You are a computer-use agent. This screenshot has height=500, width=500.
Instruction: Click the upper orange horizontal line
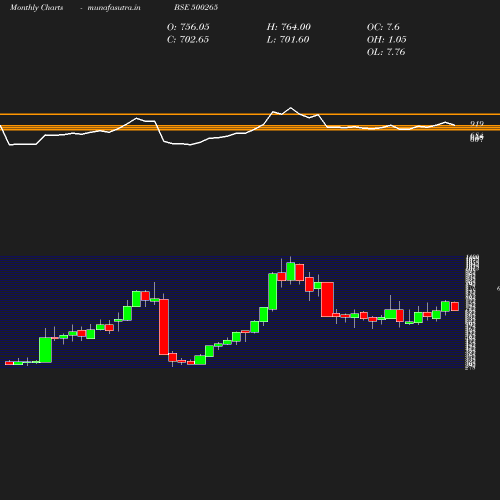pyautogui.click(x=250, y=114)
